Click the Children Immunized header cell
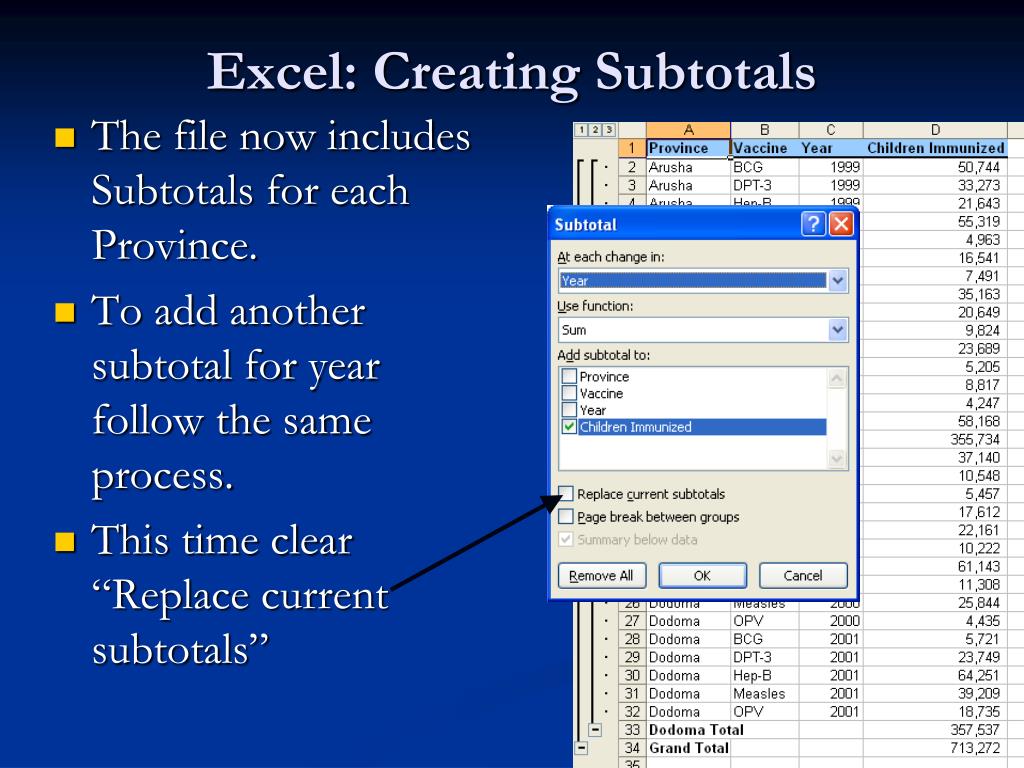This screenshot has width=1024, height=768. (935, 148)
